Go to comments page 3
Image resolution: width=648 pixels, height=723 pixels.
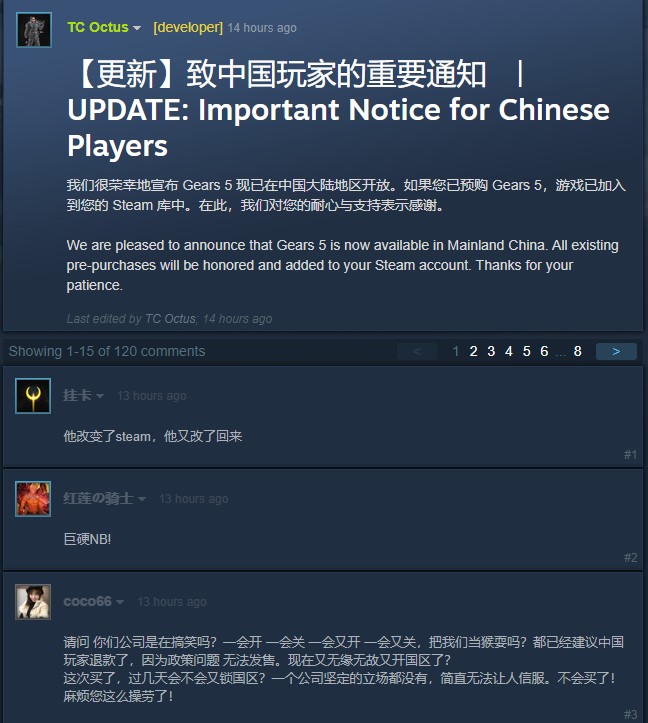coord(491,351)
